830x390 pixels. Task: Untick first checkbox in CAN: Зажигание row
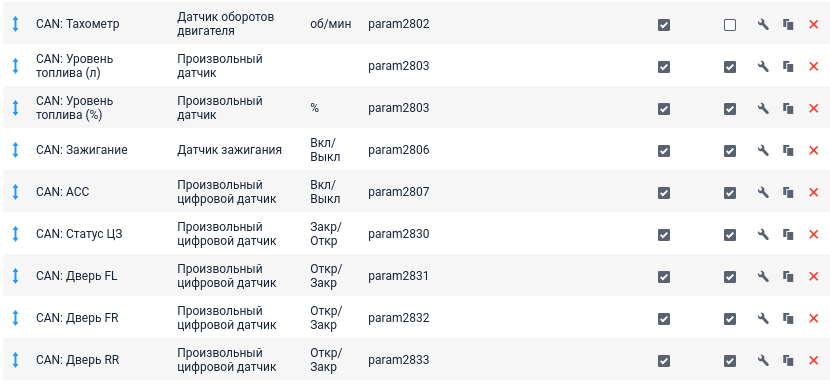tap(664, 151)
